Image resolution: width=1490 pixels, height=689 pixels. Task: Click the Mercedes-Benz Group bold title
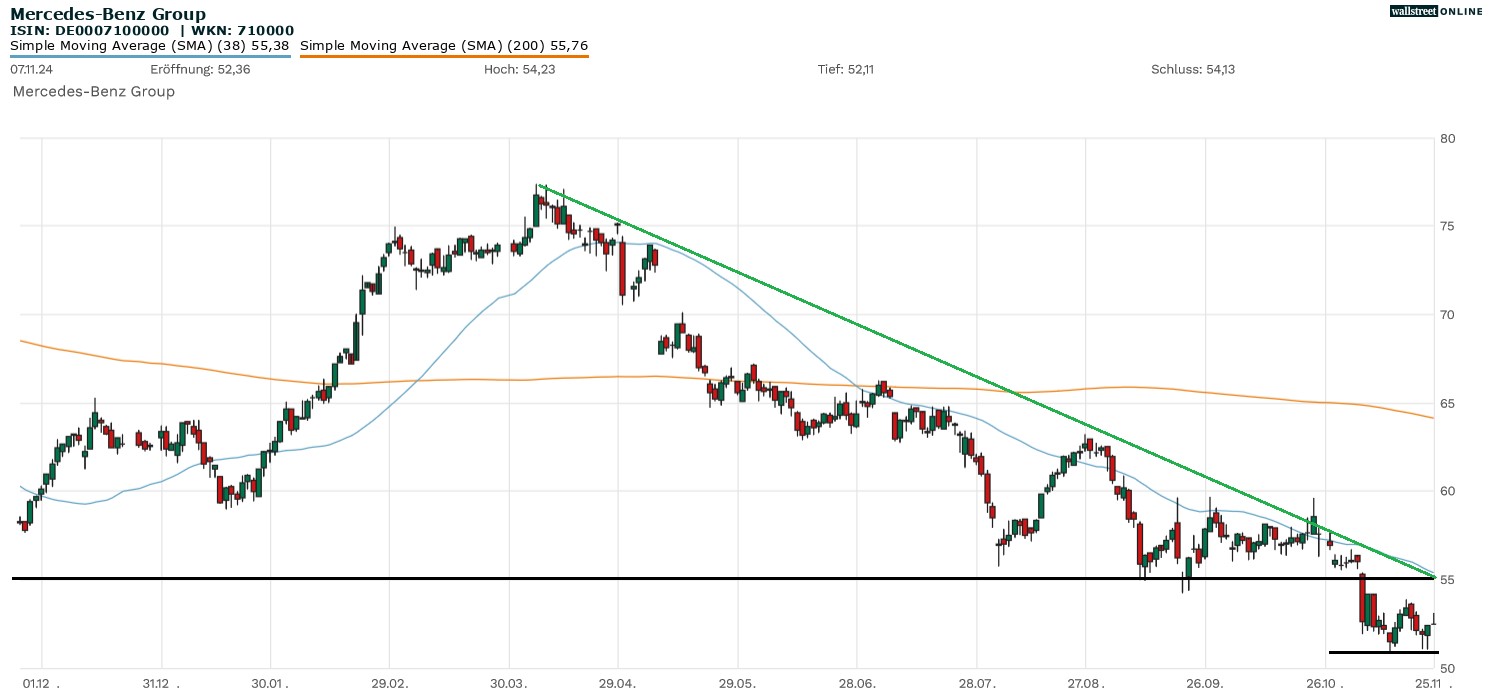point(108,14)
